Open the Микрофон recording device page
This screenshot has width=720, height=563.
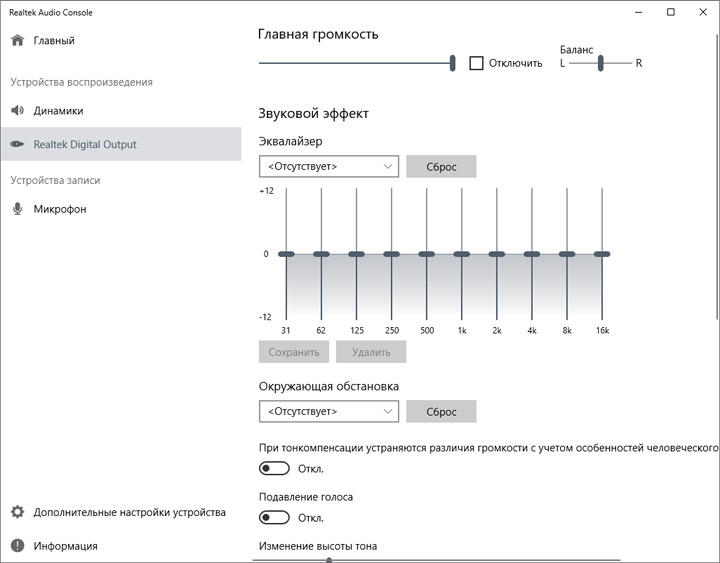click(x=60, y=209)
